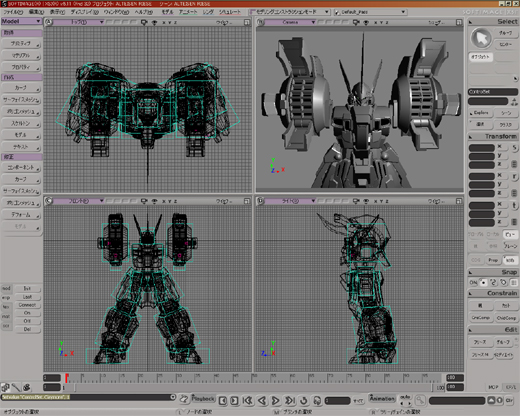Image resolution: width=520 pixels, height=416 pixels.
Task: Open the ウィンドウ menu
Action: tap(116, 12)
